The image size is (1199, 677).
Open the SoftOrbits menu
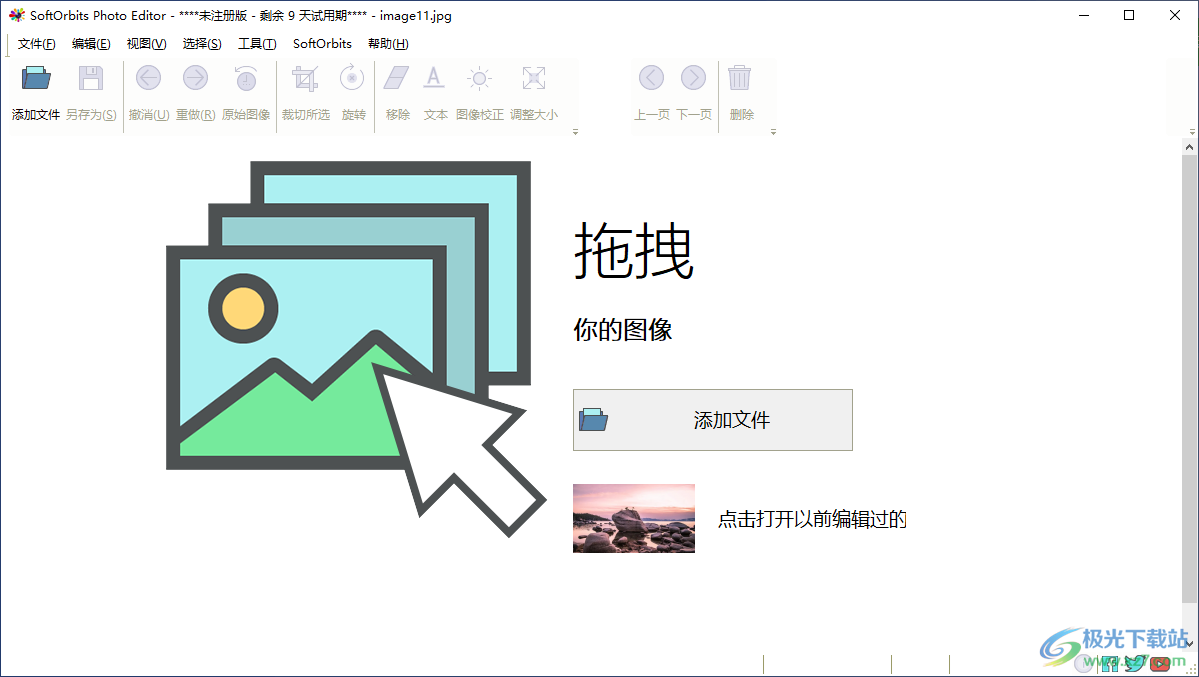[321, 43]
